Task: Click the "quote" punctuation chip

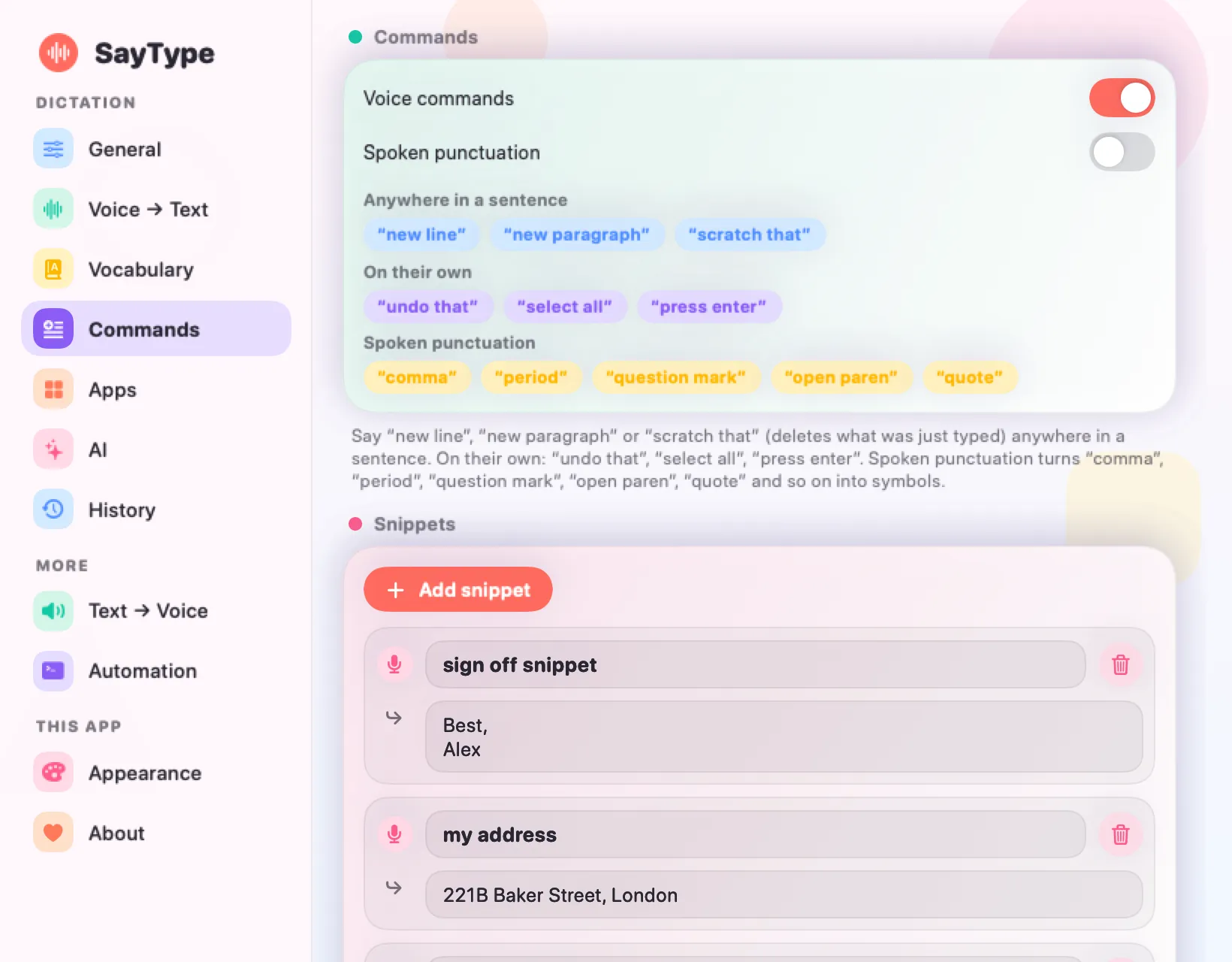Action: 970,377
